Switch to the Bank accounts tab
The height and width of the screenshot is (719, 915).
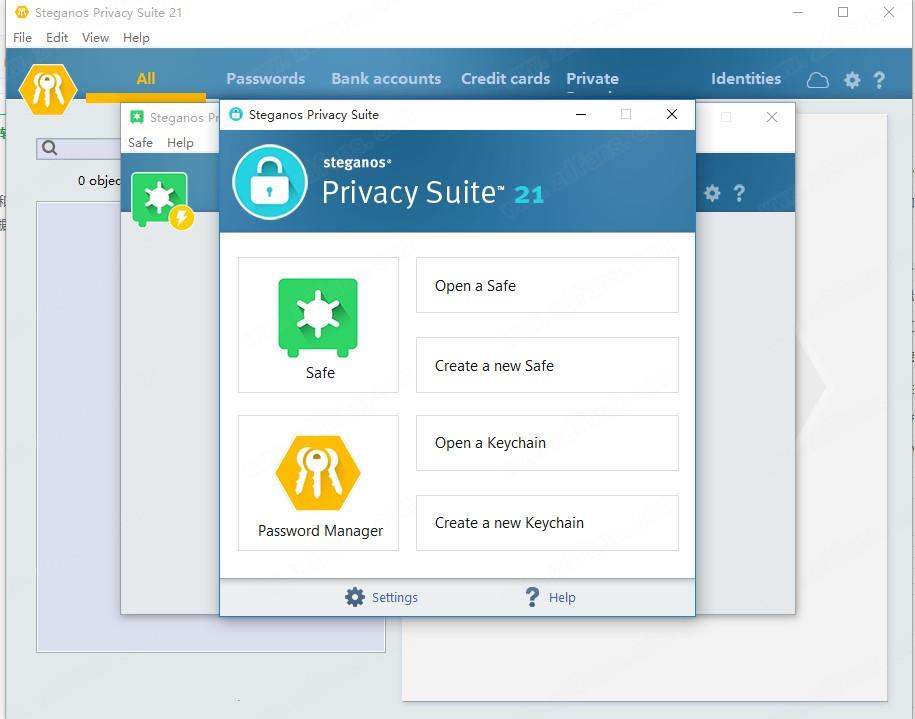tap(386, 79)
